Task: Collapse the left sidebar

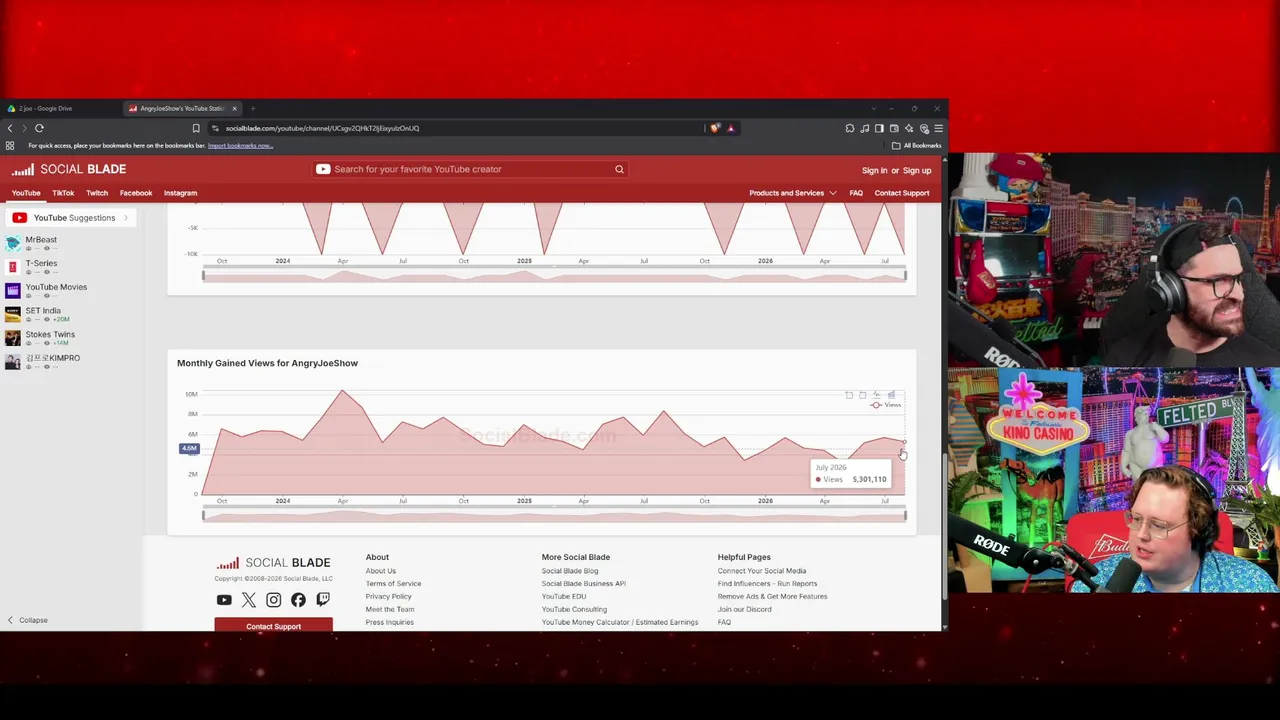Action: click(27, 620)
